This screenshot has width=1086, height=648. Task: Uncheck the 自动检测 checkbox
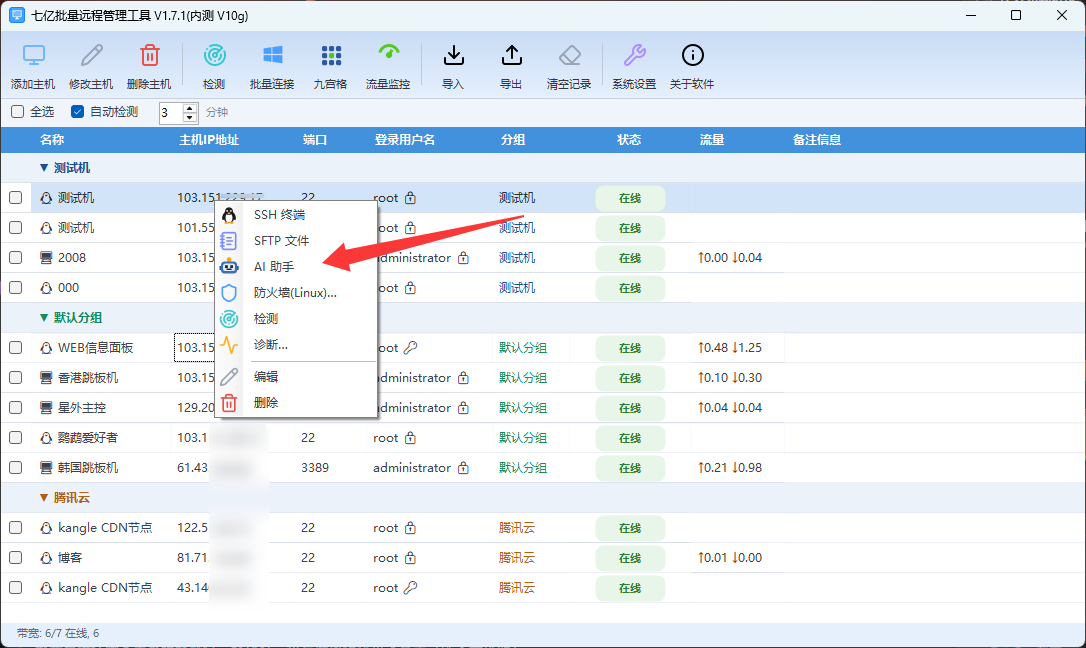[x=78, y=111]
